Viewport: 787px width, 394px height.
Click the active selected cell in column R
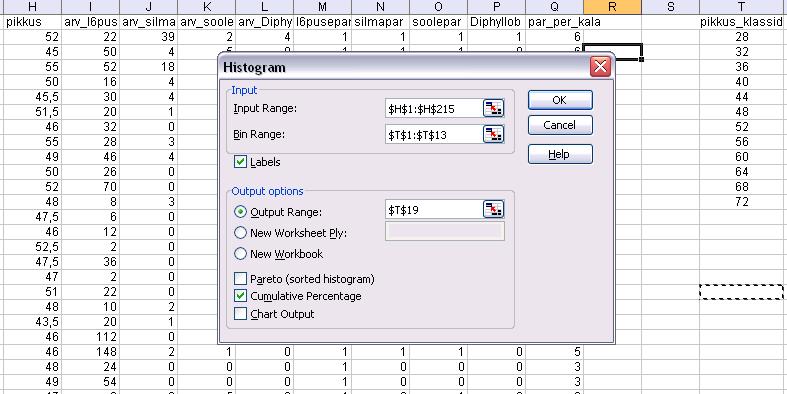pos(612,52)
